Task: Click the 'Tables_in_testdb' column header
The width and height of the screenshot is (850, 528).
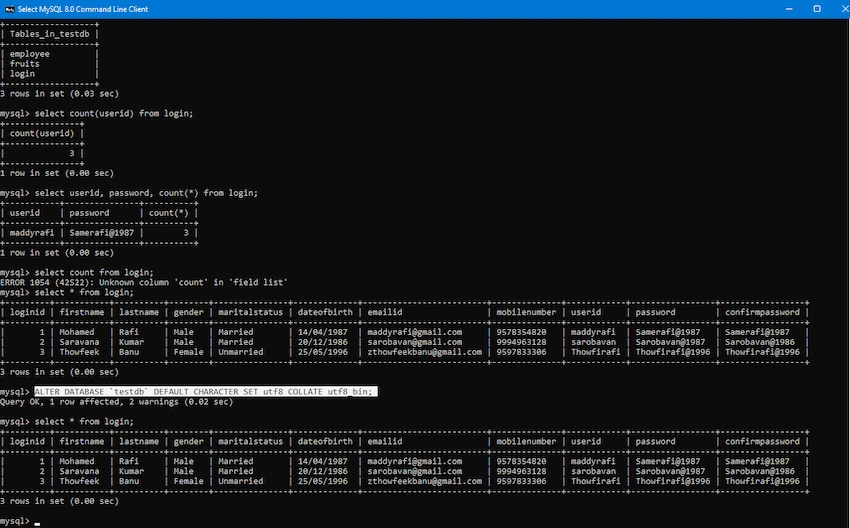Action: (x=49, y=34)
